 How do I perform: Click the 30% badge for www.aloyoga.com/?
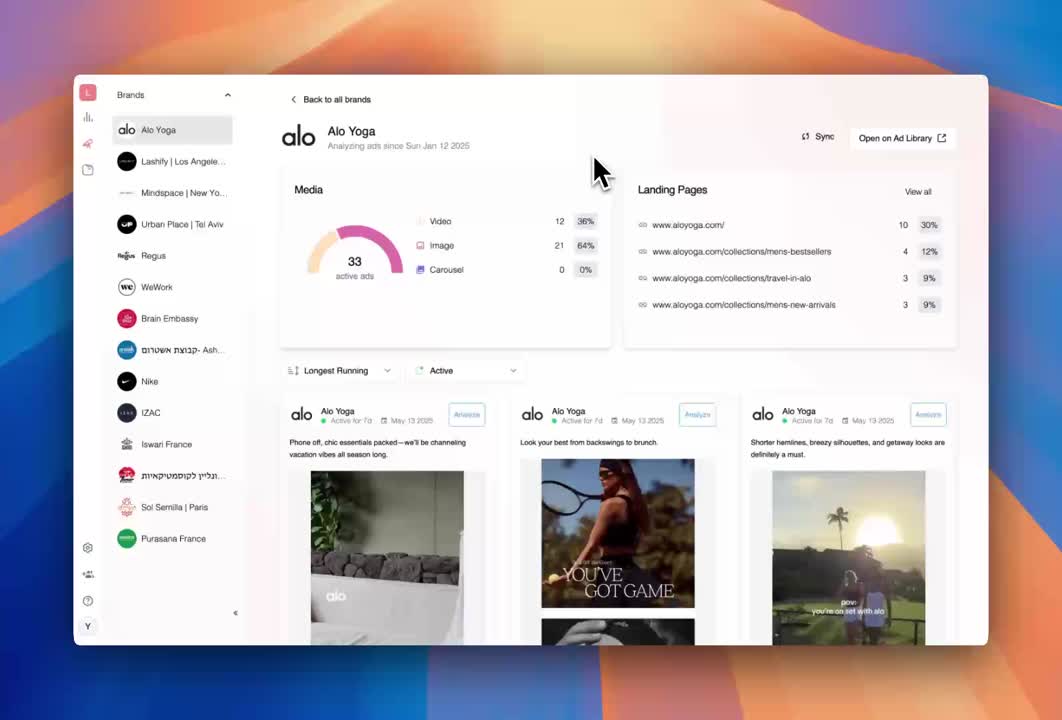929,225
